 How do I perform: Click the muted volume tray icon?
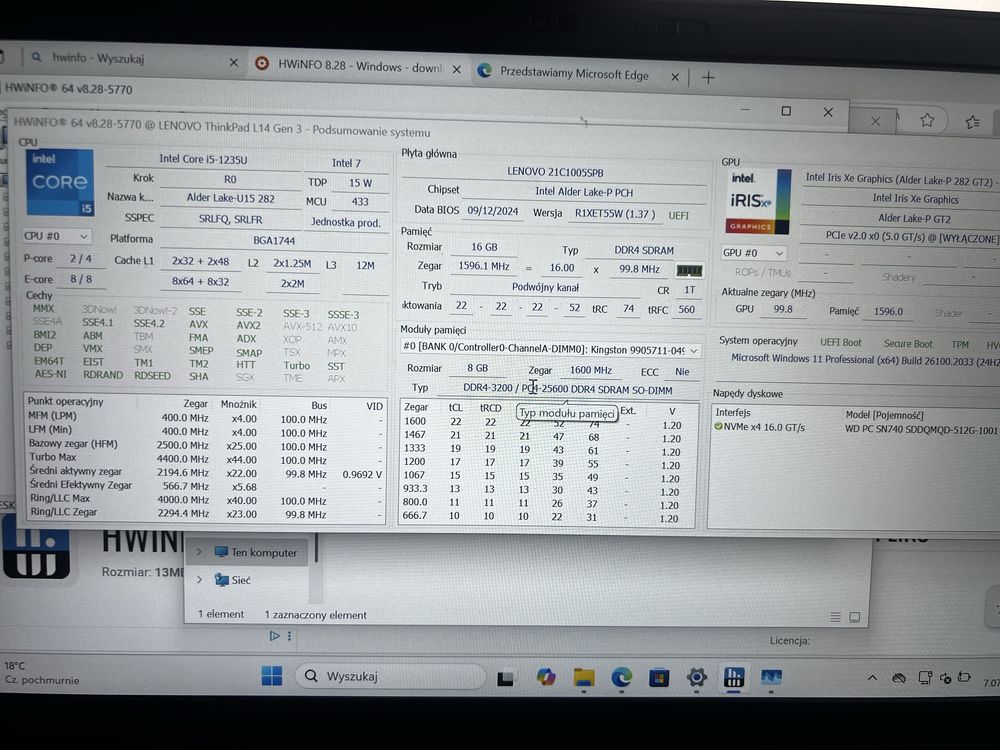point(945,677)
